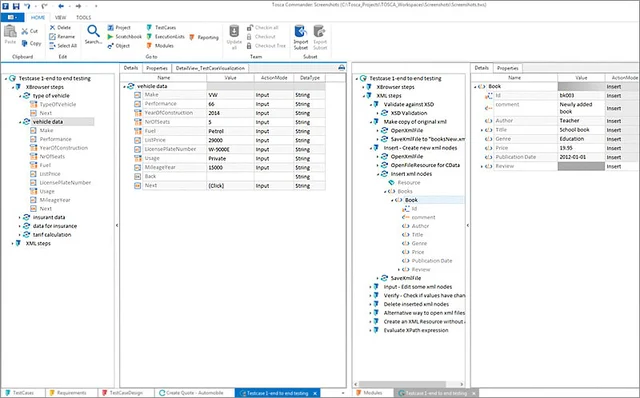Click the '{Click}' value for Next
Screen dimensions: 640x398
230,186
